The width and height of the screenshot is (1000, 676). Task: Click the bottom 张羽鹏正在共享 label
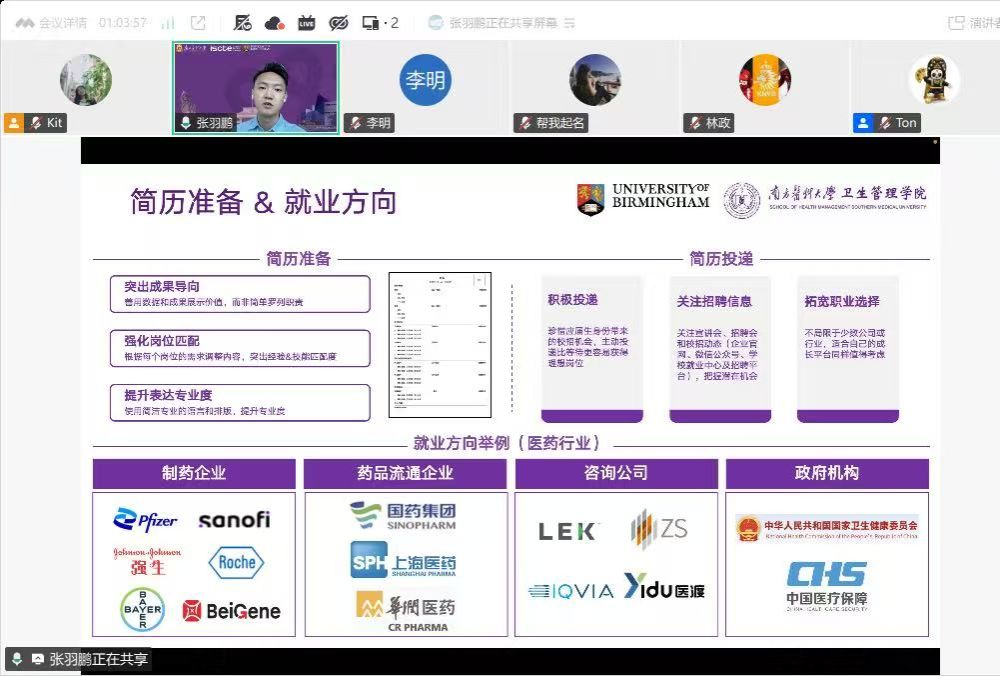click(99, 659)
